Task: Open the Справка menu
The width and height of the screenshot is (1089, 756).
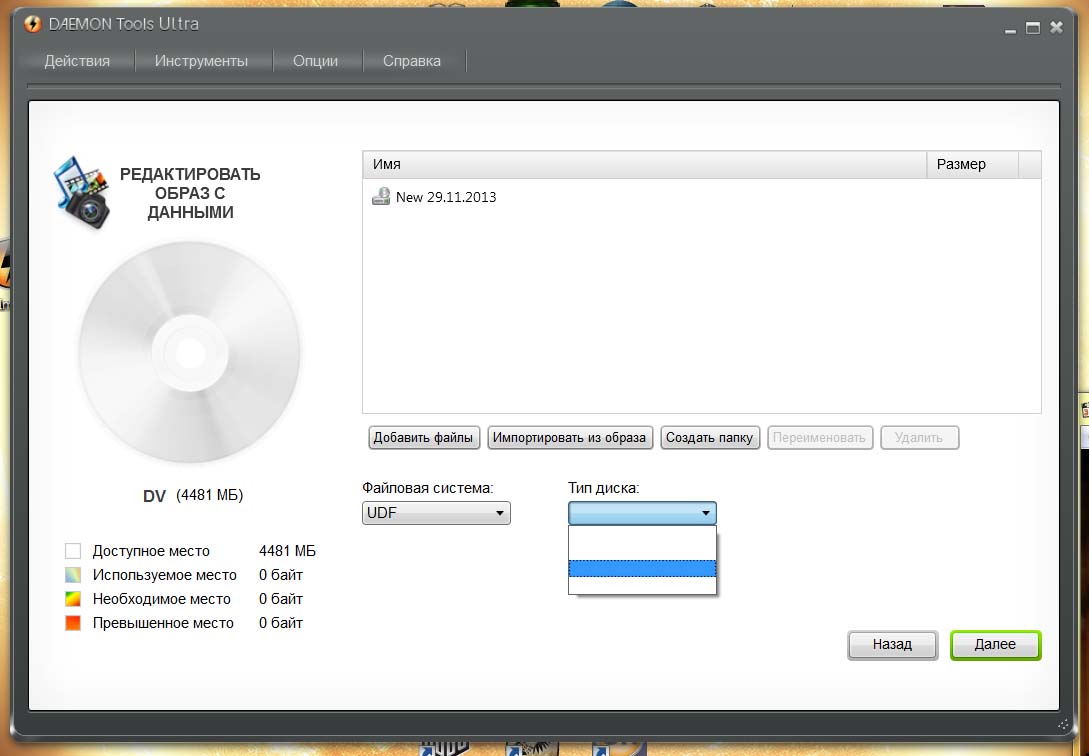Action: coord(411,61)
